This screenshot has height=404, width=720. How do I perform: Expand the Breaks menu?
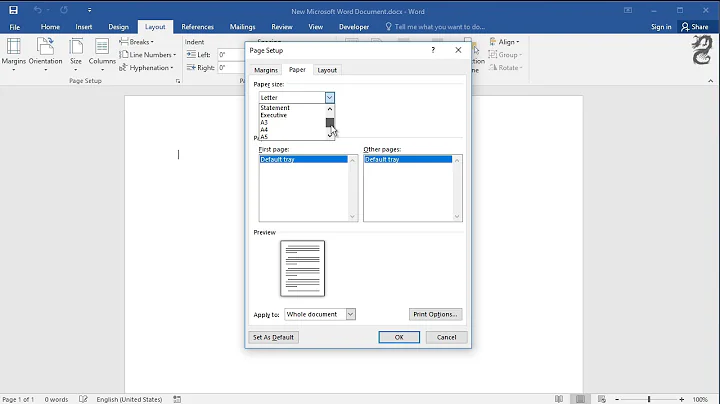[x=136, y=42]
